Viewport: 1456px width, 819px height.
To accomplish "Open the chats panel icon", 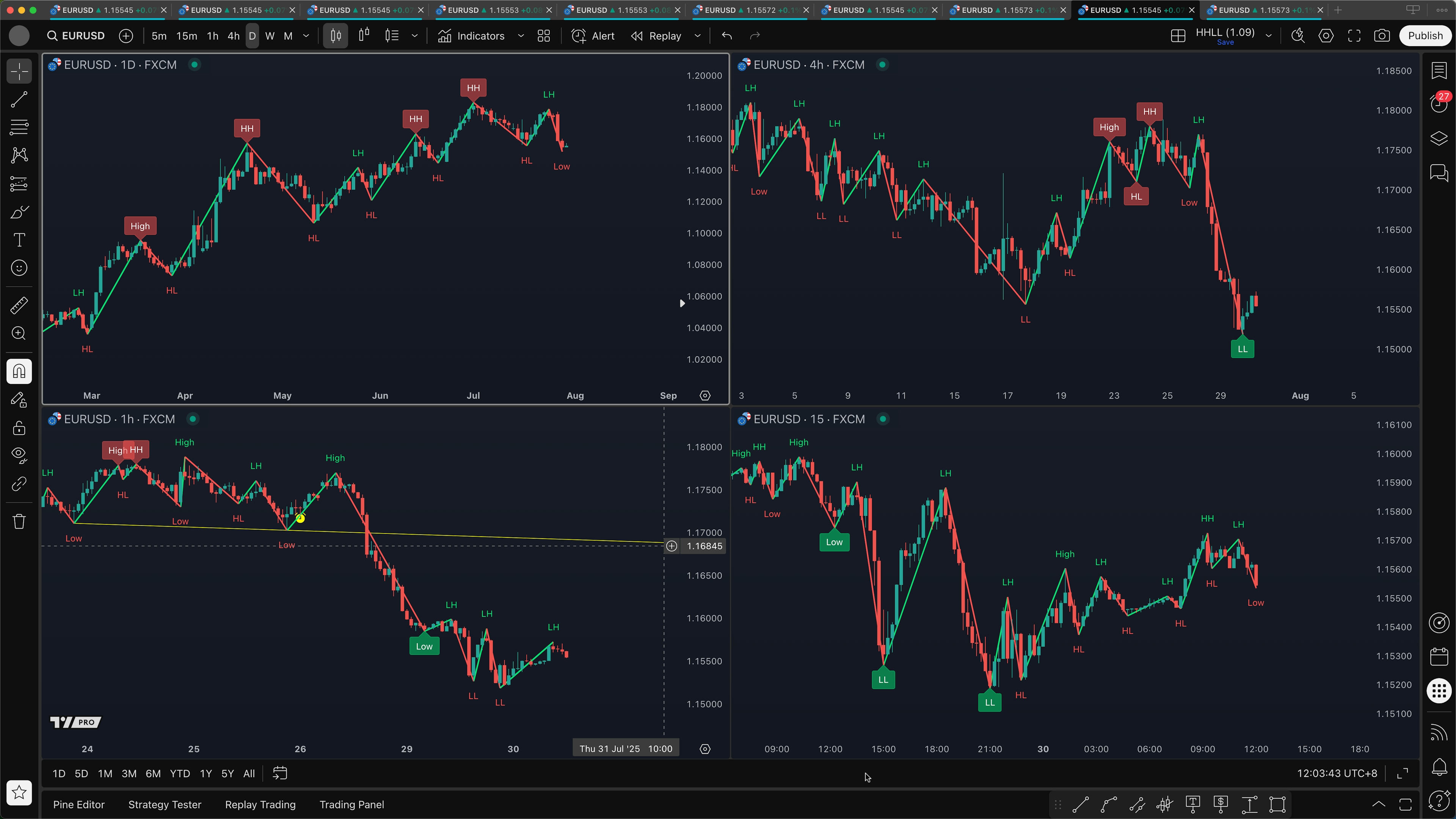I will click(1439, 173).
